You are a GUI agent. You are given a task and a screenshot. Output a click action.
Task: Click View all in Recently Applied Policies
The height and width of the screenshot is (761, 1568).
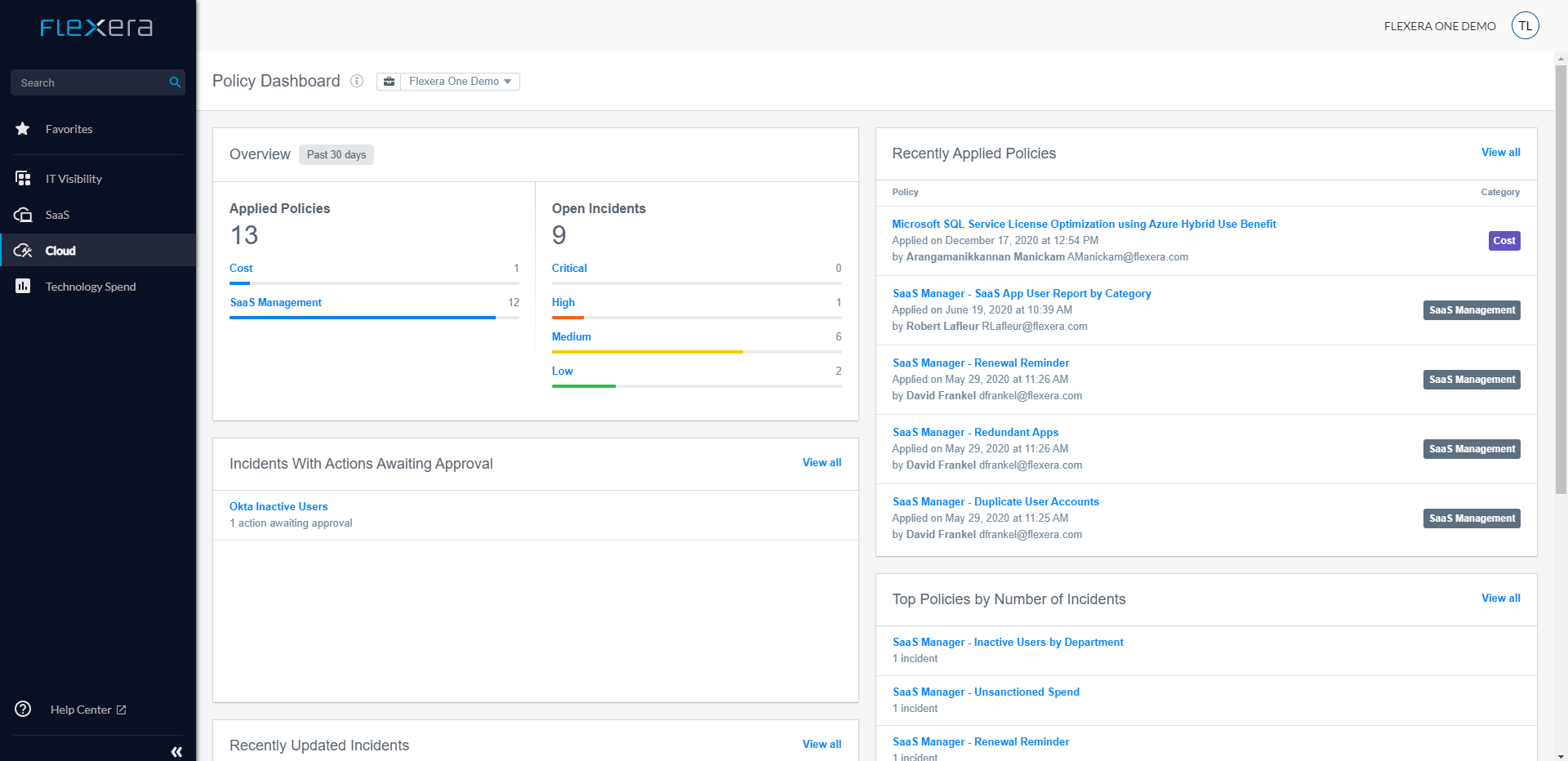tap(1500, 153)
